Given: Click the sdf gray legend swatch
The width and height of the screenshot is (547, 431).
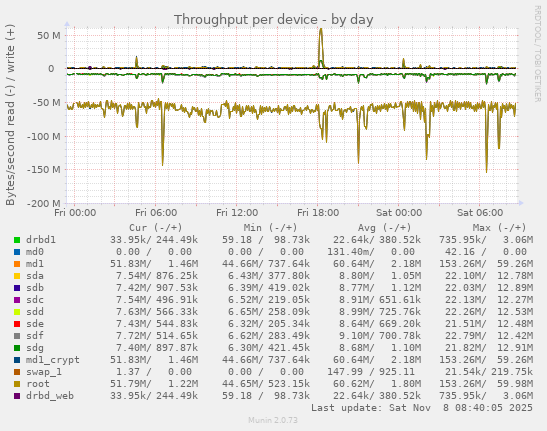Looking at the screenshot, I should [x=17, y=336].
